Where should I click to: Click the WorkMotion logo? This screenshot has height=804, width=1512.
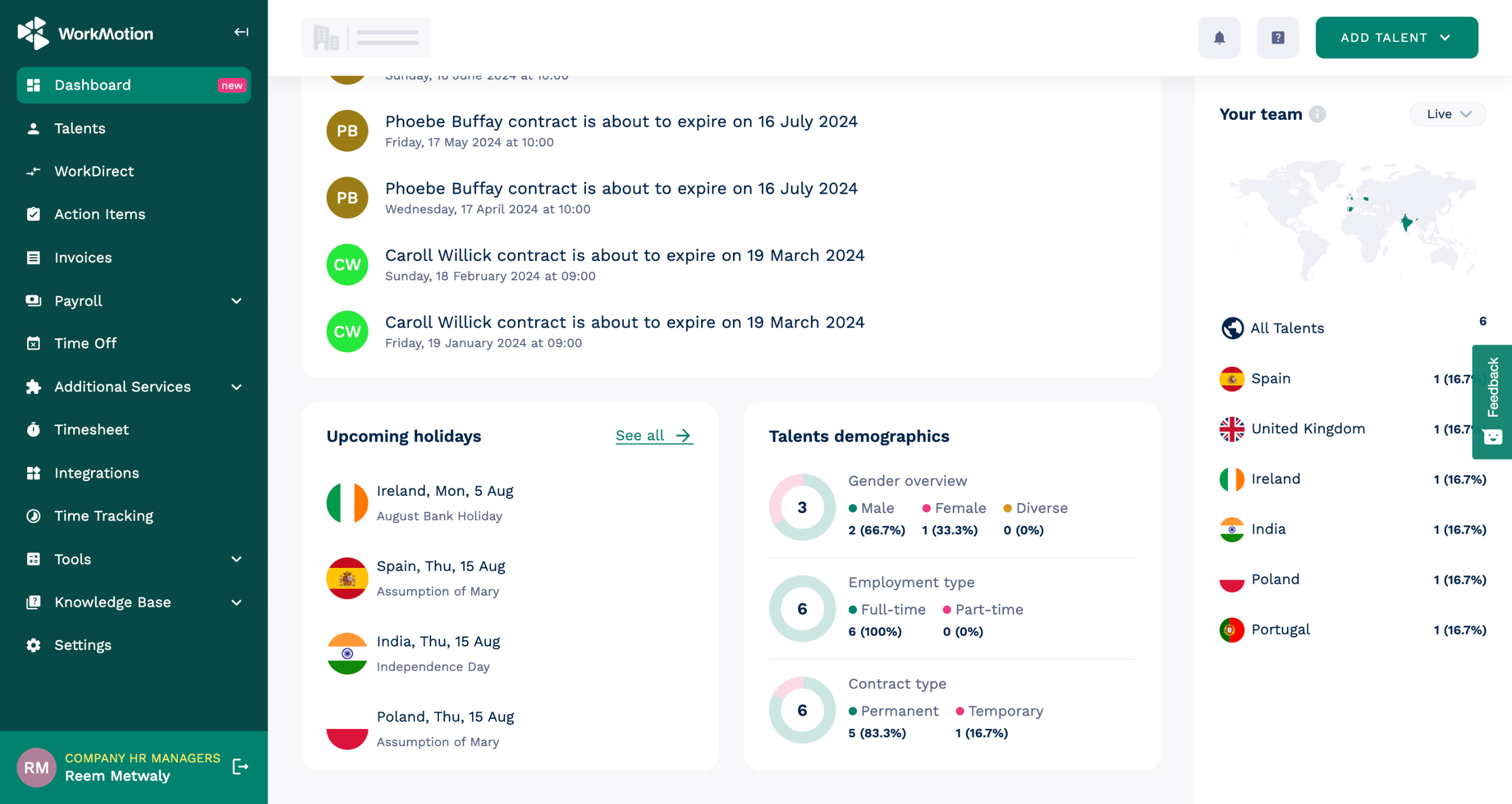[x=86, y=34]
